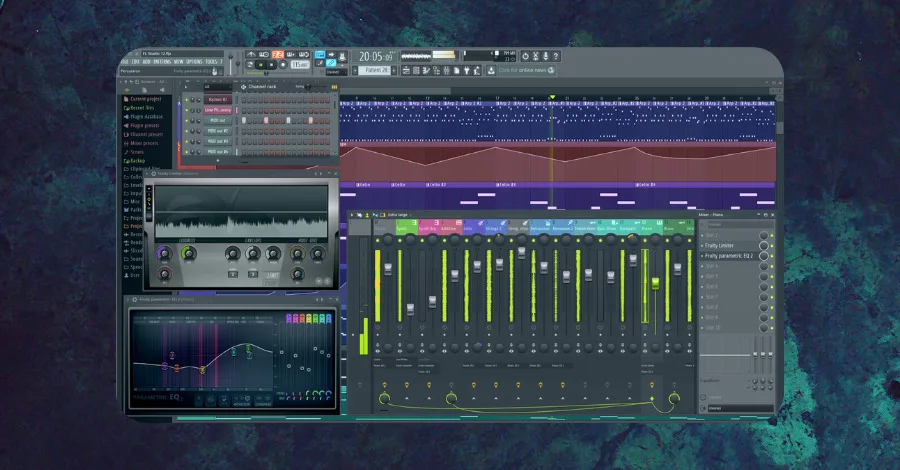Image resolution: width=900 pixels, height=470 pixels.
Task: Enable the metronome icon
Action: [251, 55]
